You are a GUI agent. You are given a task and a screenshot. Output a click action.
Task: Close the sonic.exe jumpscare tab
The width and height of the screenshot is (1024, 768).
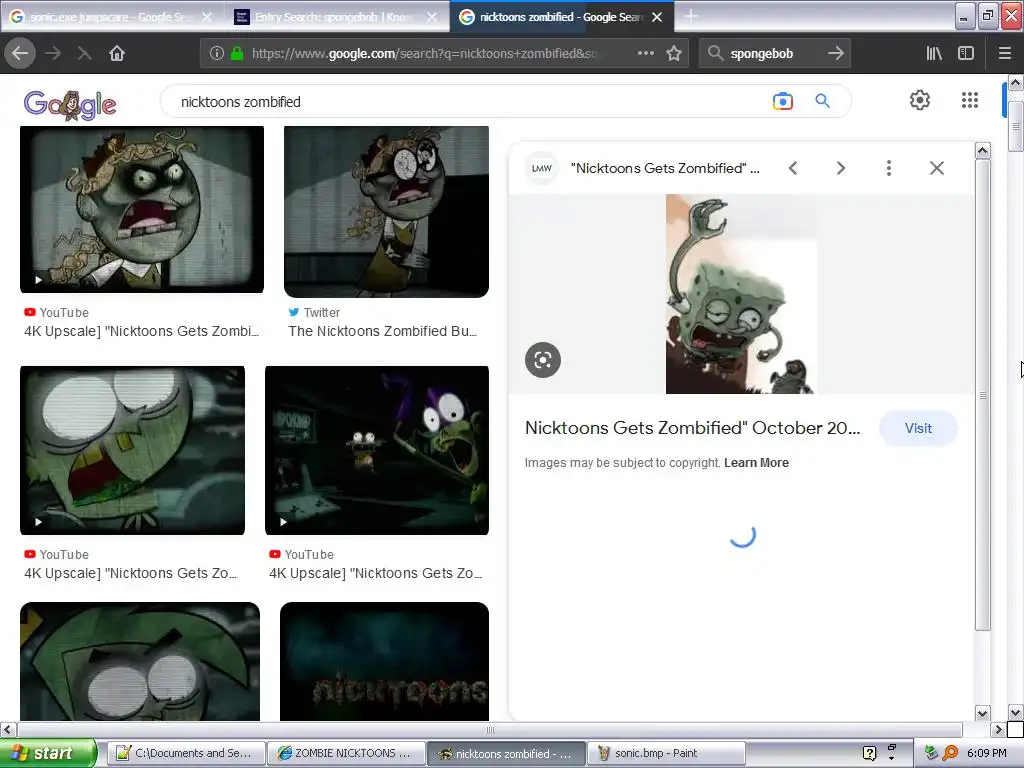click(x=207, y=17)
